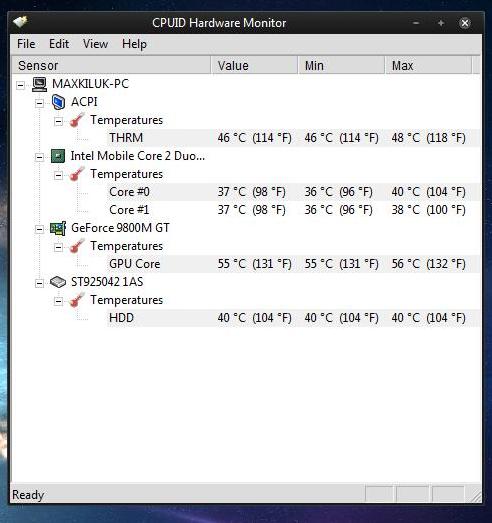Open the Edit menu

point(59,44)
